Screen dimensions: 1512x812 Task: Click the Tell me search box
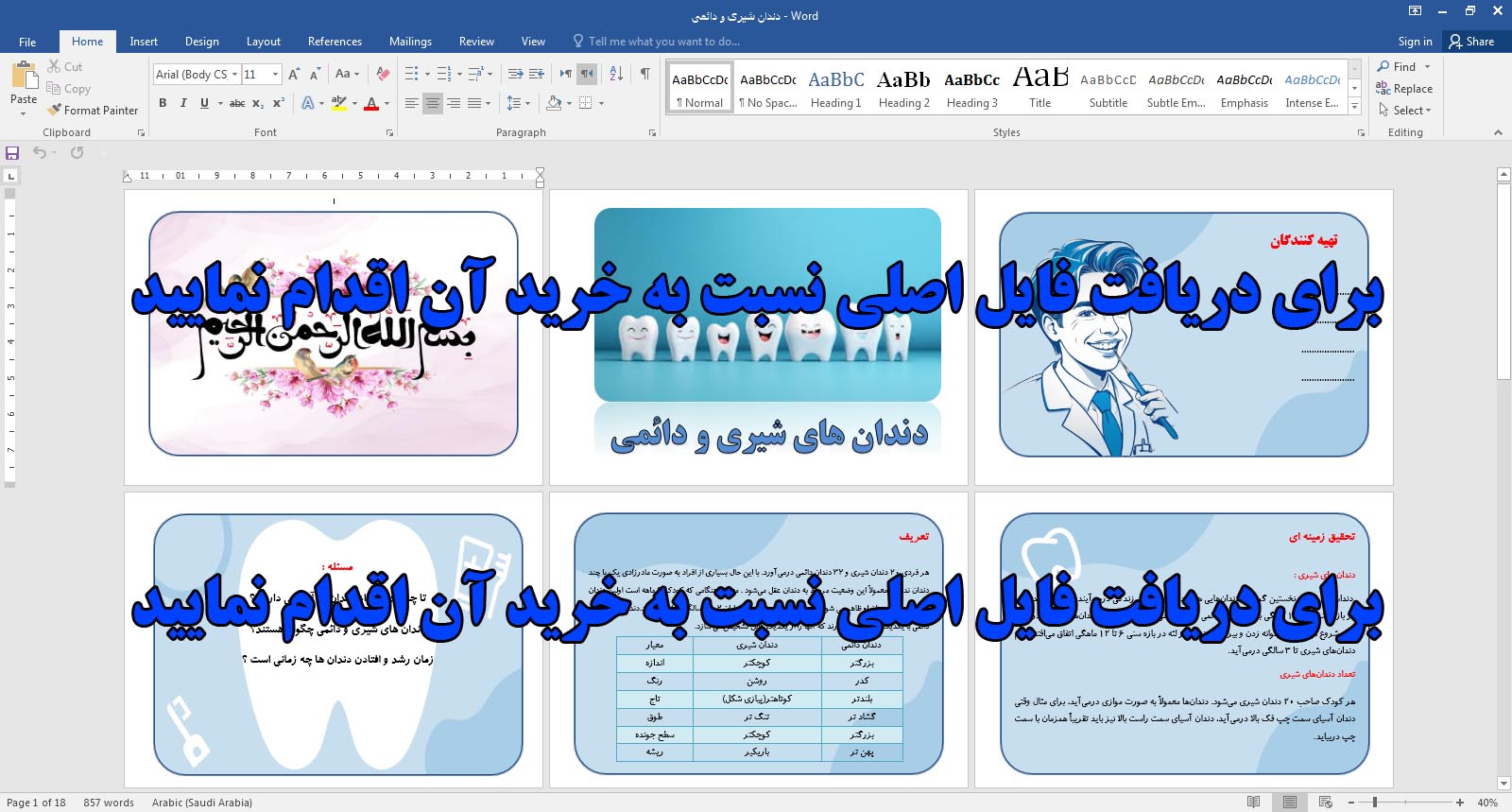coord(663,42)
